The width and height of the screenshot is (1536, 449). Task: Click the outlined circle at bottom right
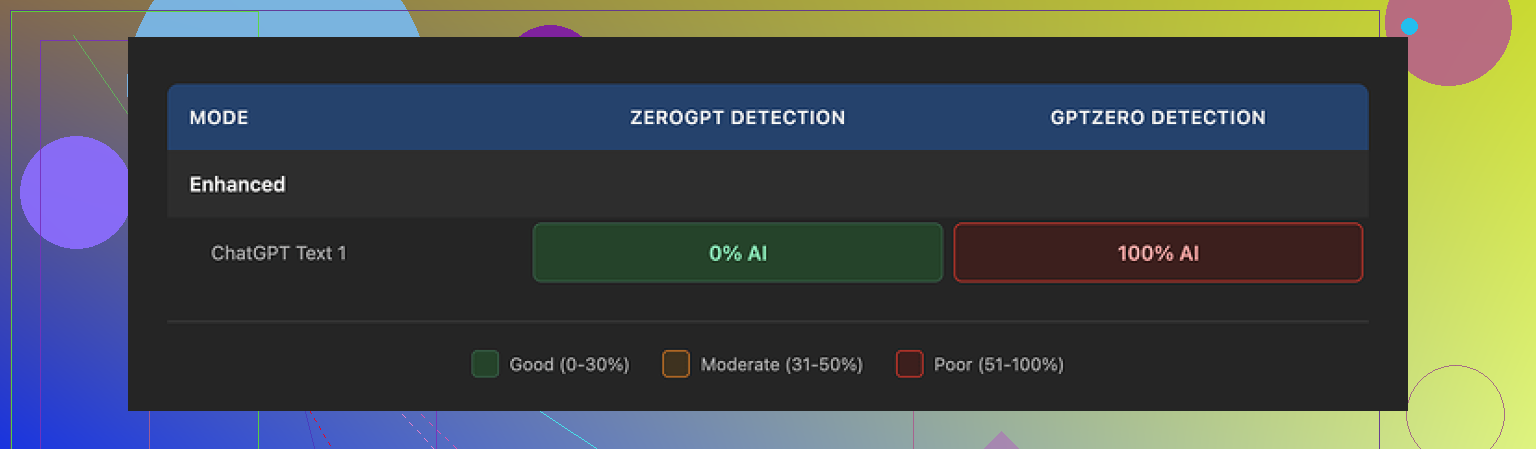coord(1455,412)
